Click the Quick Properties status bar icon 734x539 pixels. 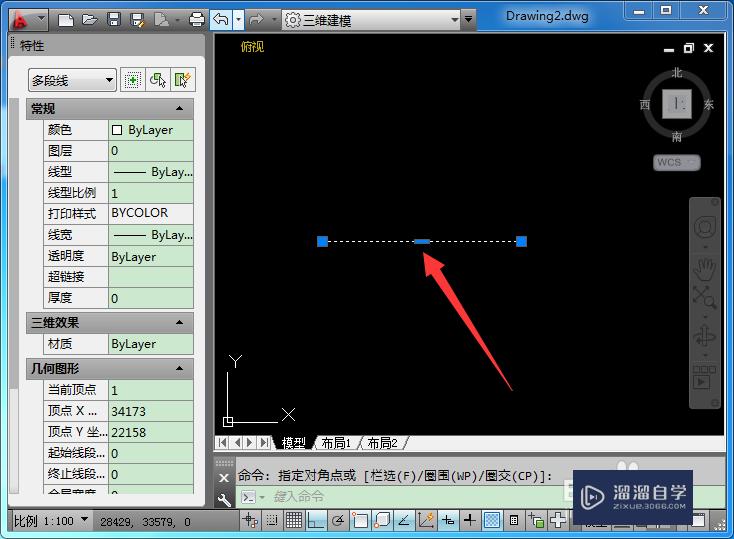click(x=514, y=520)
